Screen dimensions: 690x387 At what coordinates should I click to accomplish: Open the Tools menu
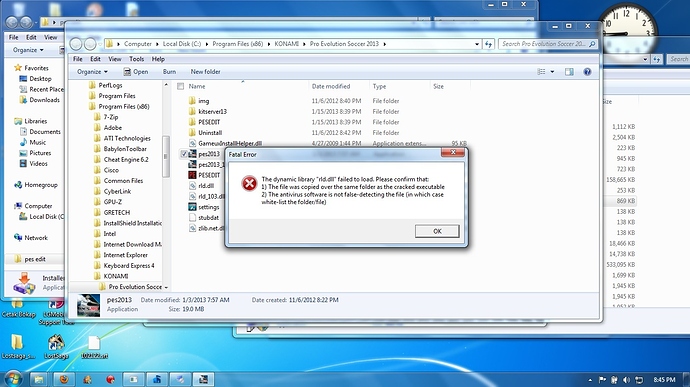136,59
